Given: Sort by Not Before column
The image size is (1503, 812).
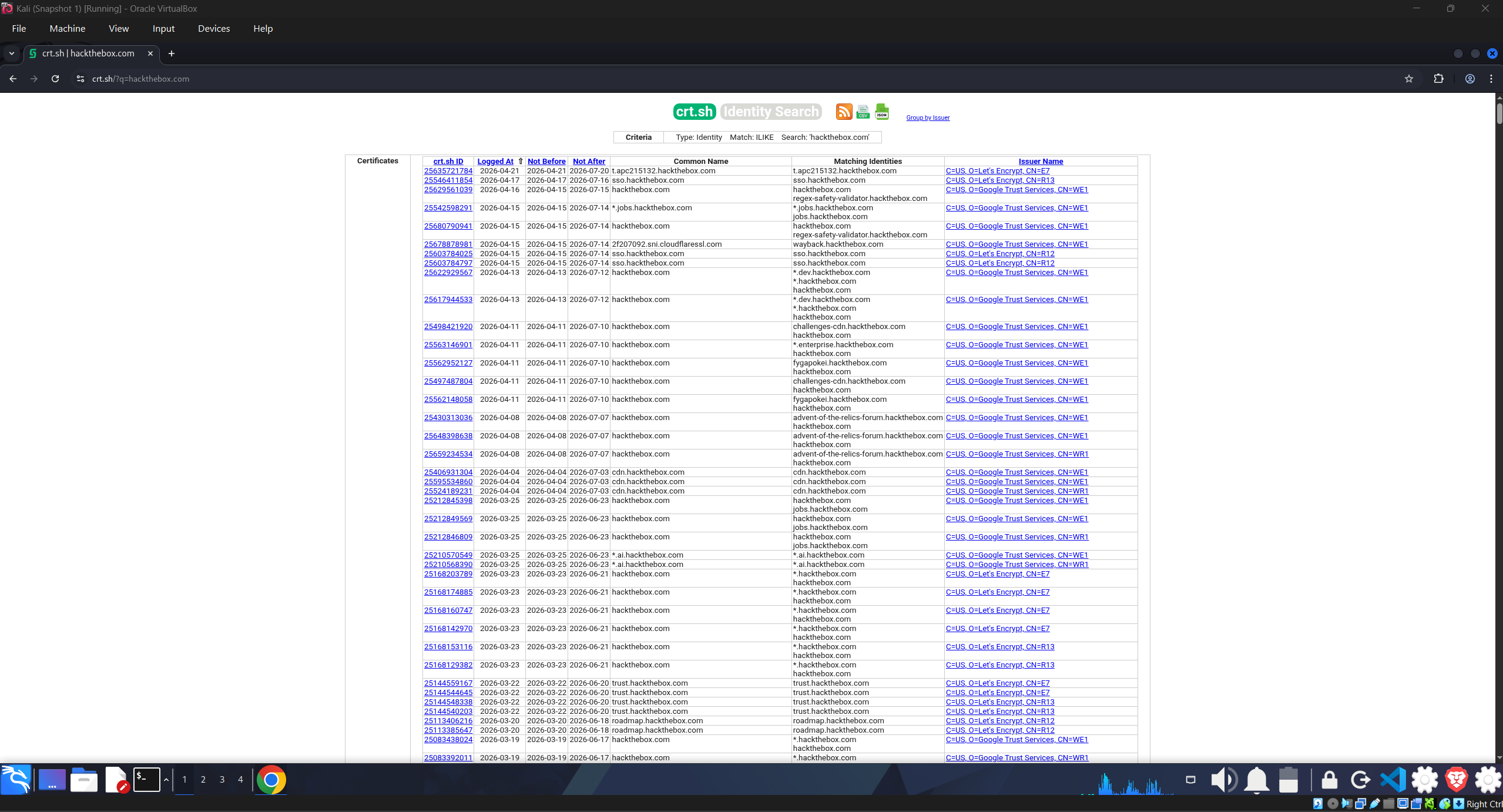Looking at the screenshot, I should coord(546,162).
